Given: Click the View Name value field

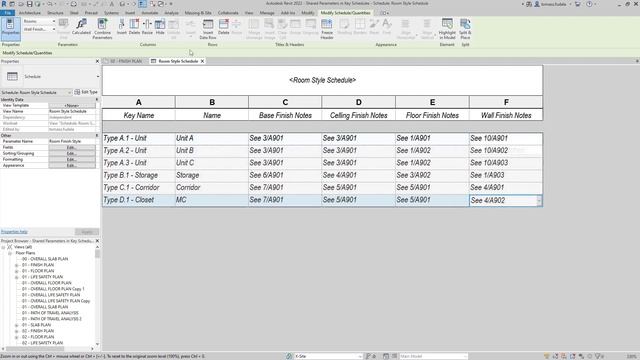Looking at the screenshot, I should tap(72, 111).
